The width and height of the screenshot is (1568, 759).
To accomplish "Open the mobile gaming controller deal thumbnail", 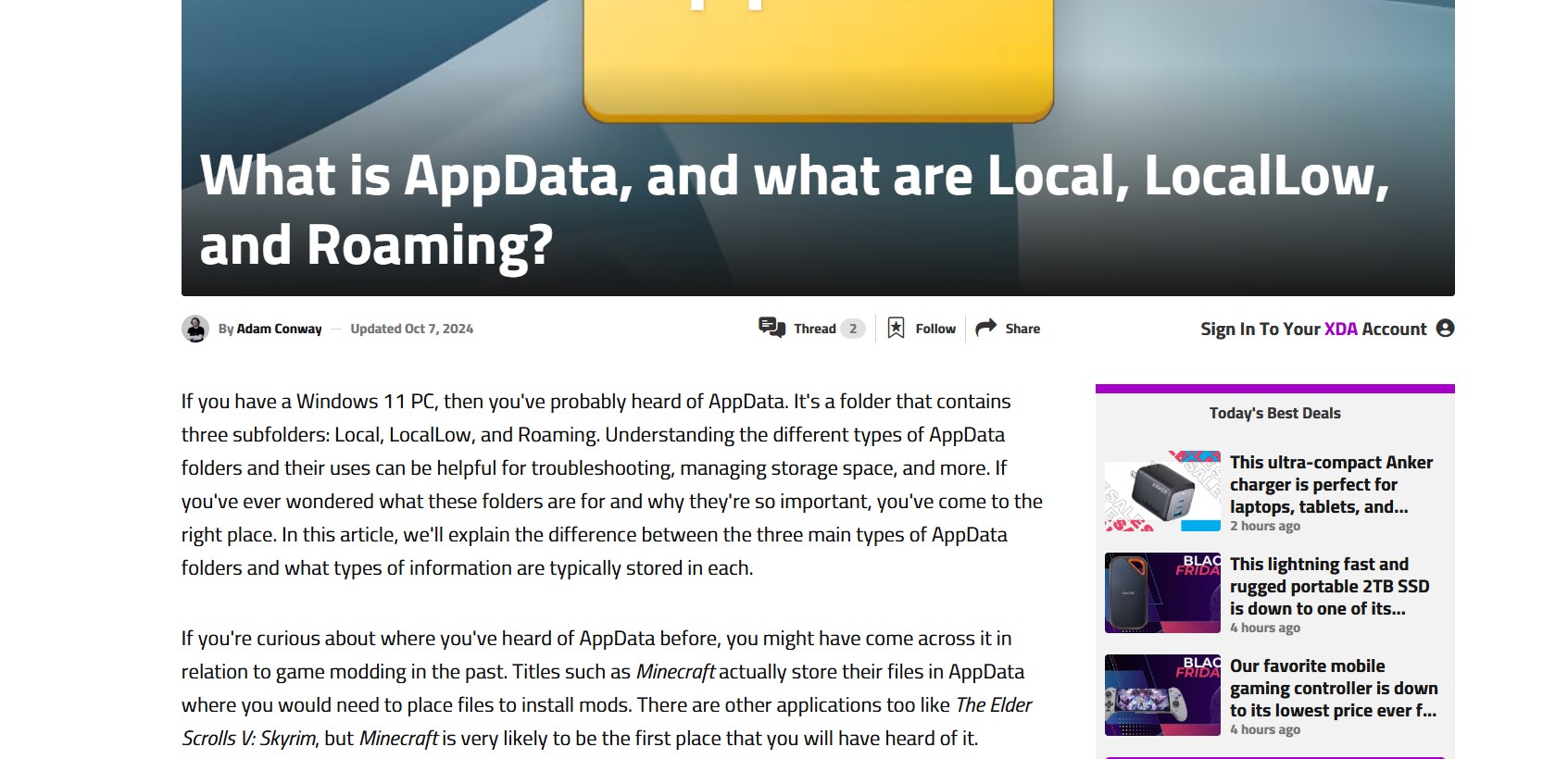I will 1162,694.
